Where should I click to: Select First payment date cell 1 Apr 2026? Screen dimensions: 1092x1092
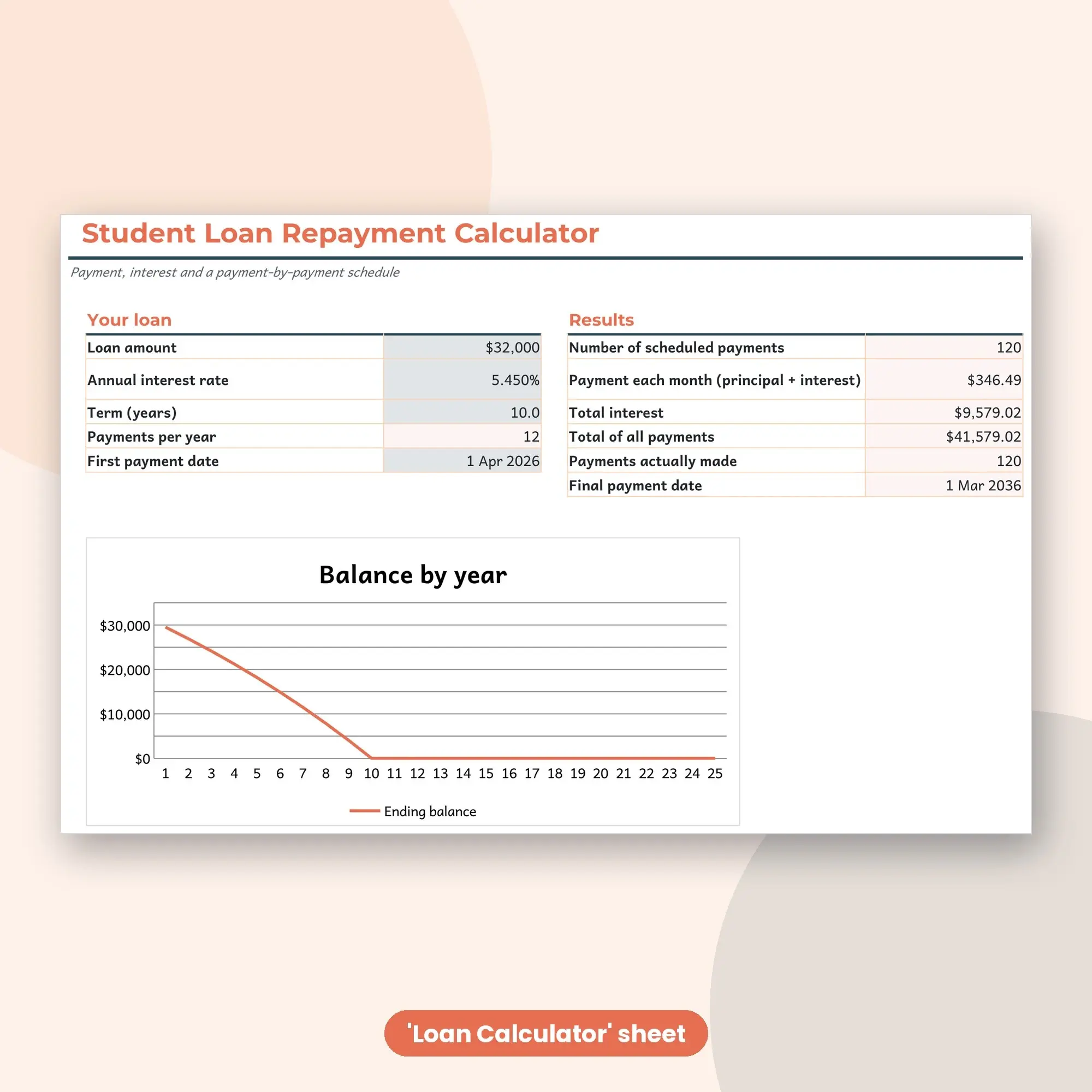[x=462, y=461]
